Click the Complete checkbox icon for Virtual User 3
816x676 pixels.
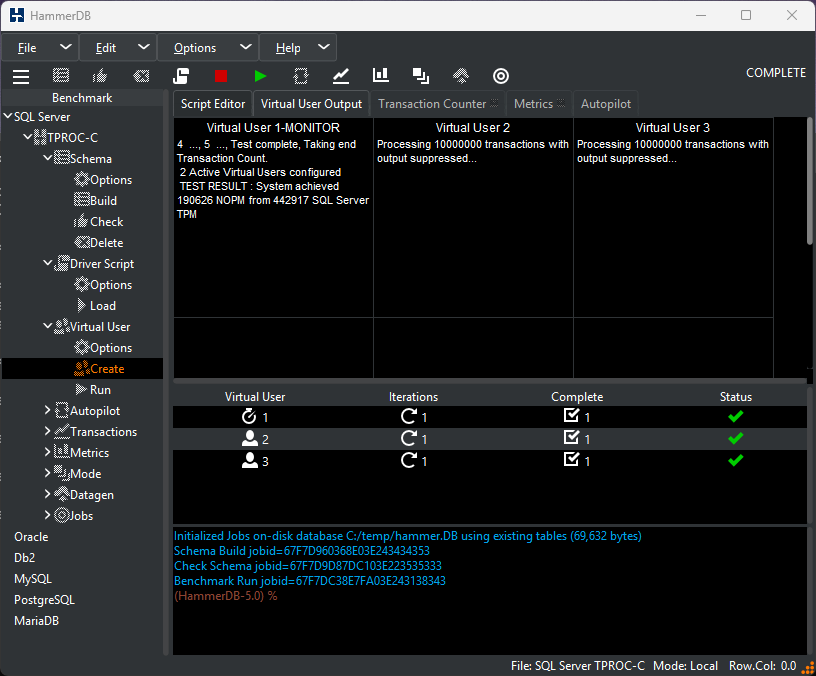click(571, 460)
